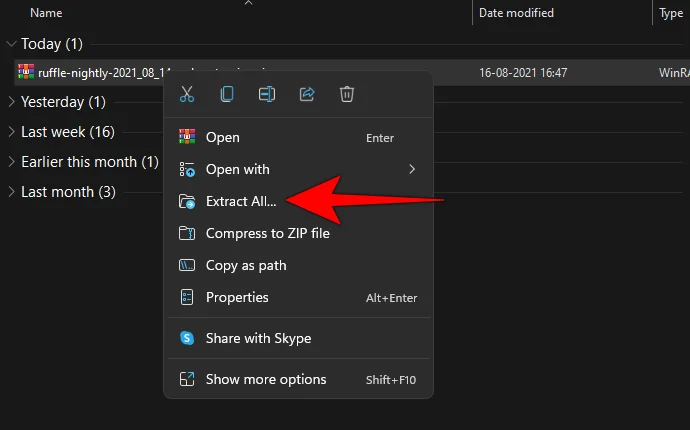
Task: Select the ruffle-nightly-2021_08 file name
Action: (105, 73)
